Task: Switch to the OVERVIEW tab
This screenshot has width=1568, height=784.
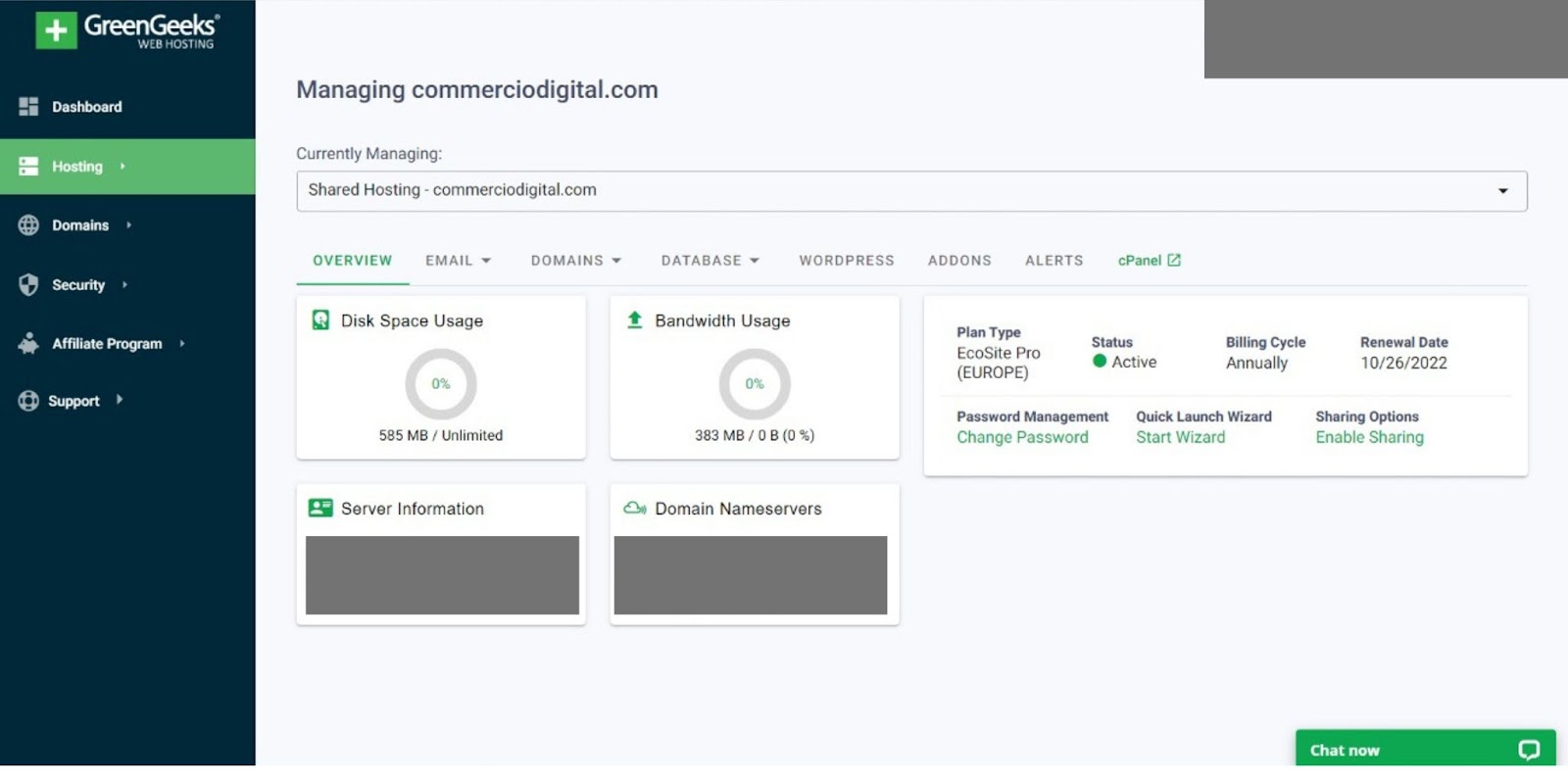Action: 353,261
